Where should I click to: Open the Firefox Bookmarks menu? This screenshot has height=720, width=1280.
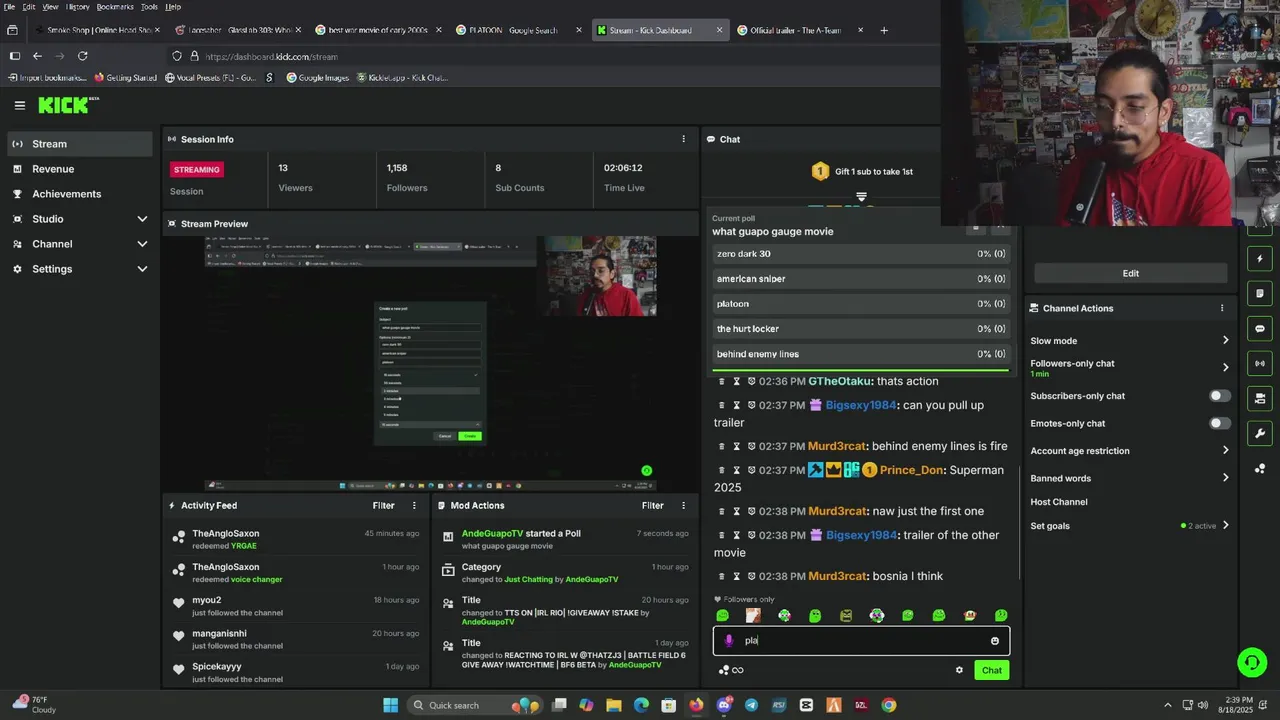[x=115, y=7]
